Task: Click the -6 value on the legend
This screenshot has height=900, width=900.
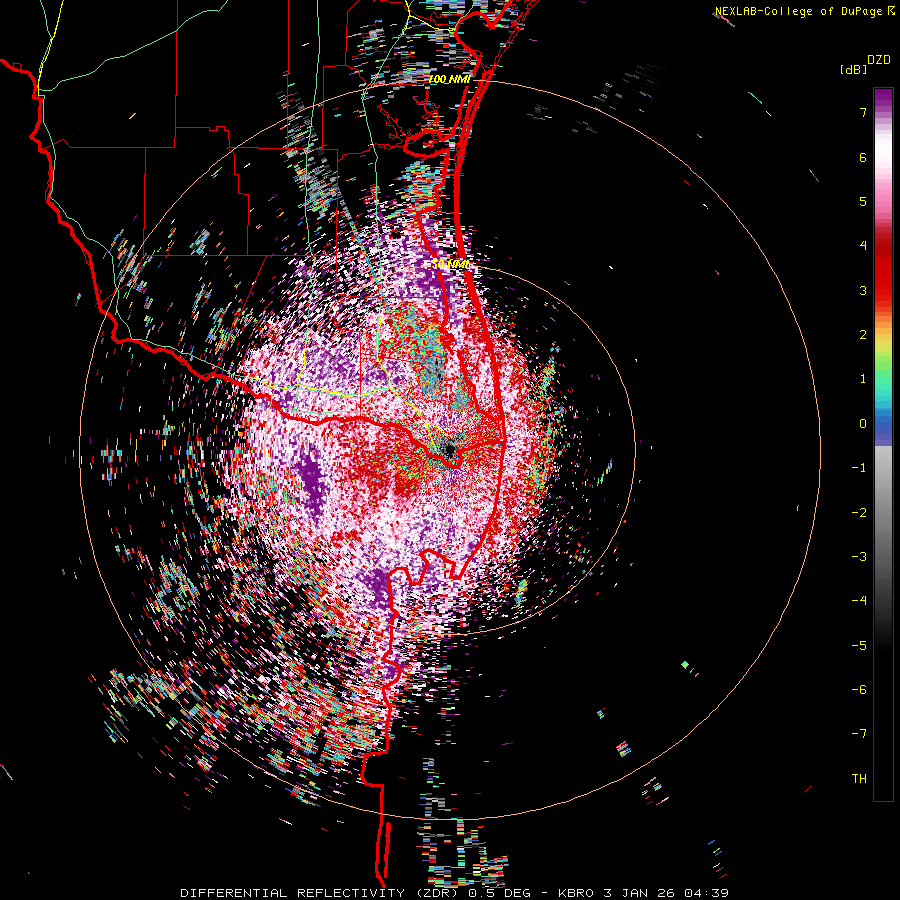Action: [859, 690]
